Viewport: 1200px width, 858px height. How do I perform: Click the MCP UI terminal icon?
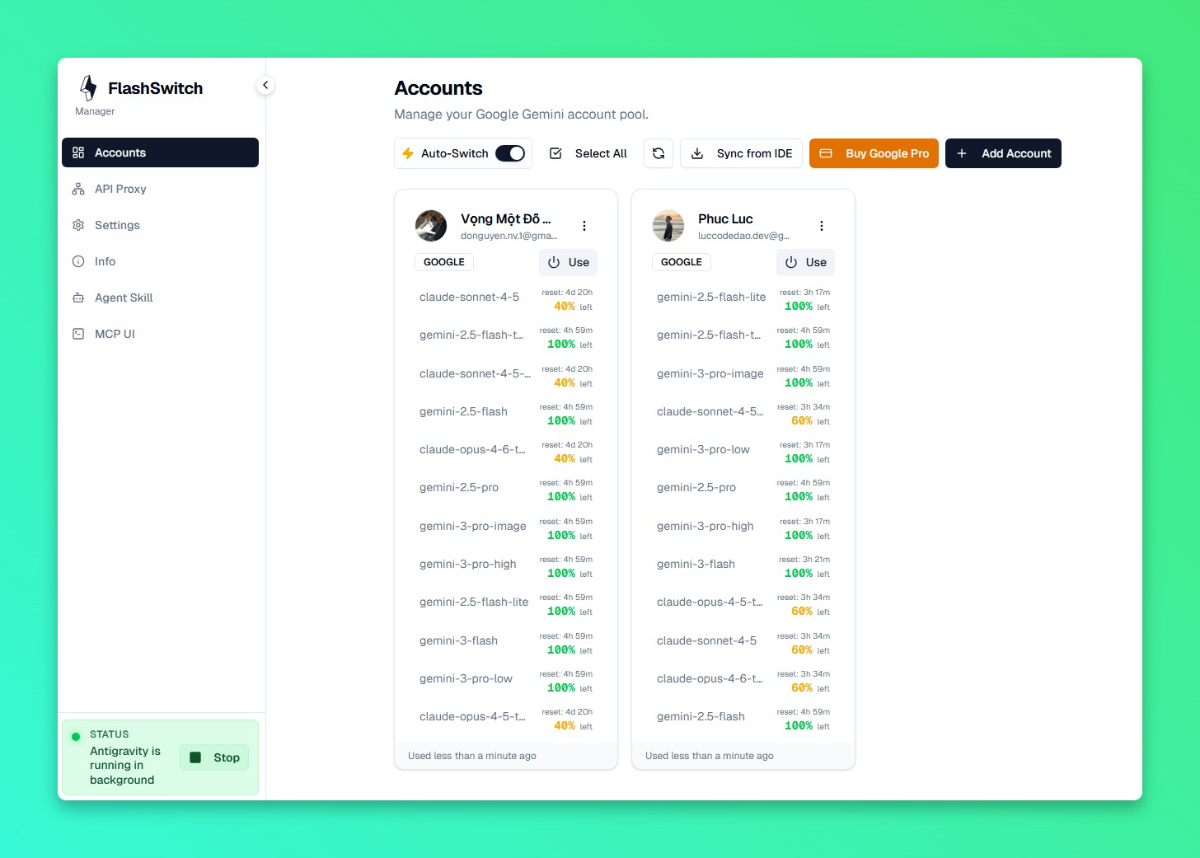[78, 334]
